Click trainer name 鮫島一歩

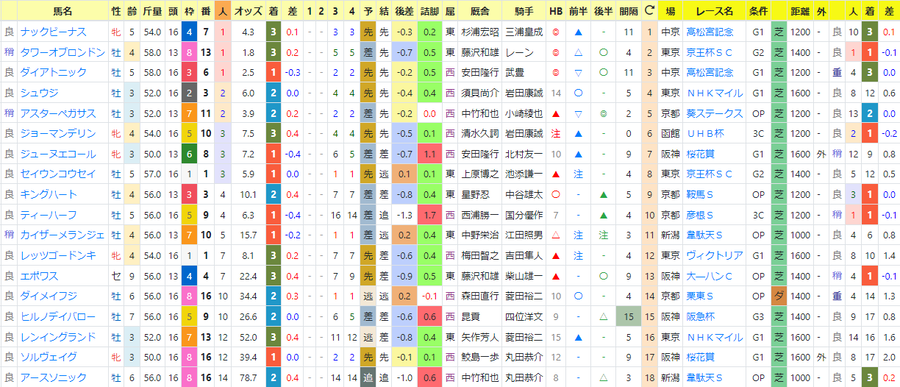479,357
